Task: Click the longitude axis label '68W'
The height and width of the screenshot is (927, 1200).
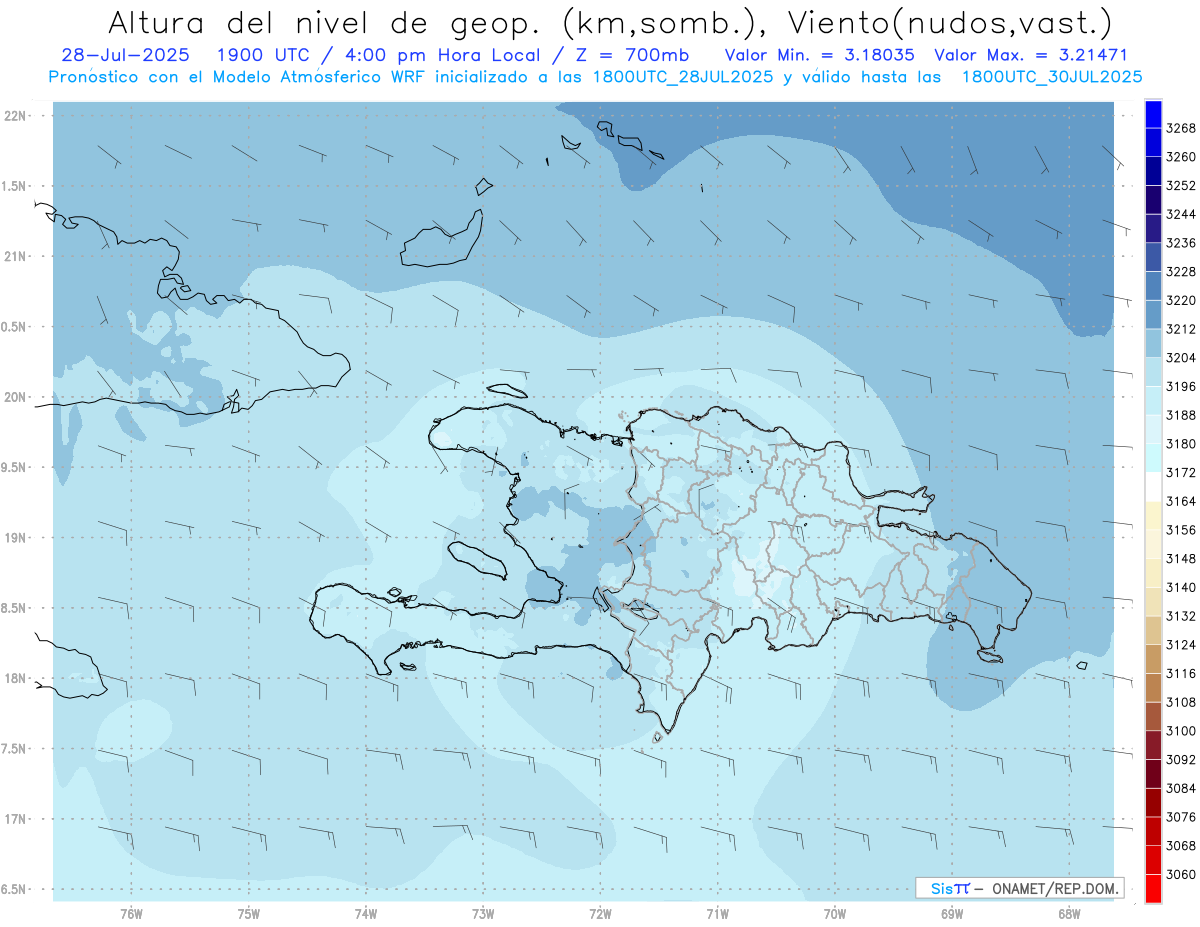Action: pyautogui.click(x=1069, y=913)
